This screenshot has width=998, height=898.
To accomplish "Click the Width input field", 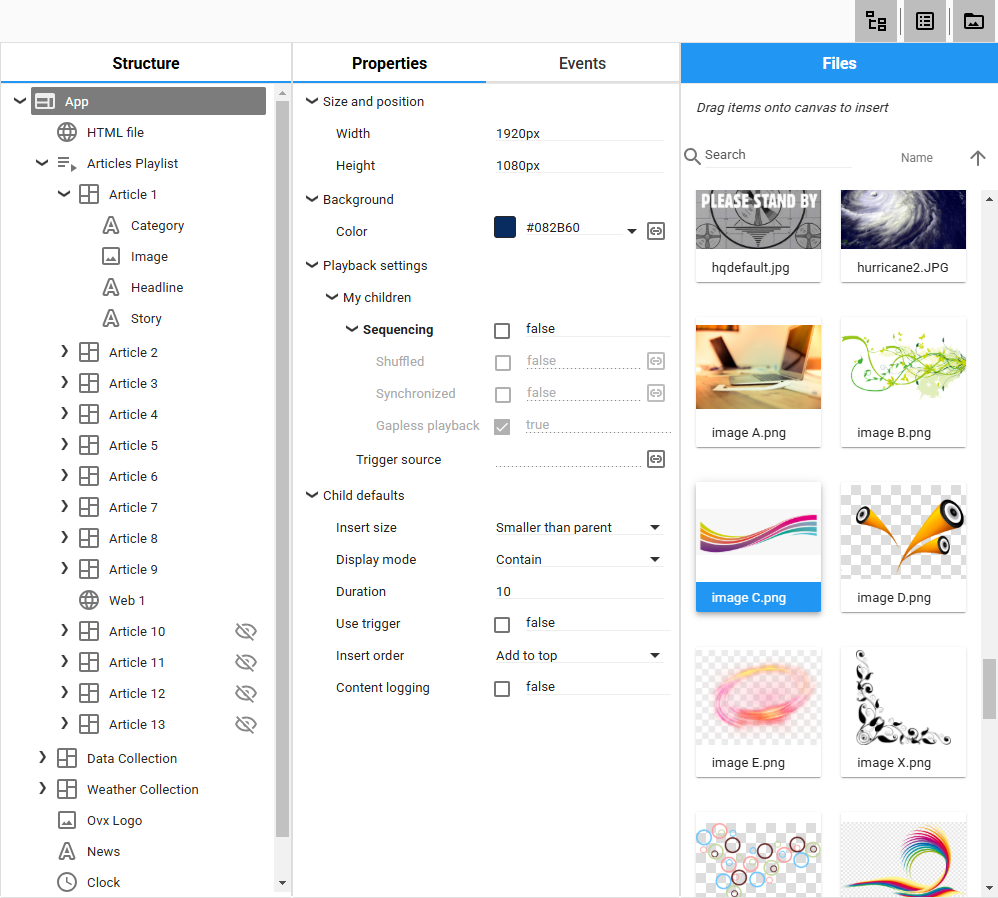I will tap(579, 134).
